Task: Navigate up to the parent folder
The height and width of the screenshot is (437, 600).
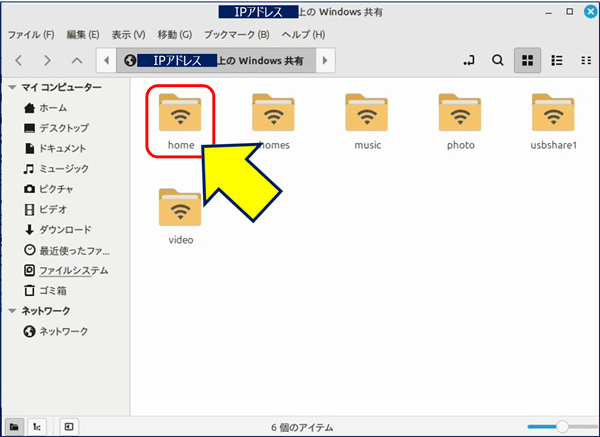Action: (77, 60)
